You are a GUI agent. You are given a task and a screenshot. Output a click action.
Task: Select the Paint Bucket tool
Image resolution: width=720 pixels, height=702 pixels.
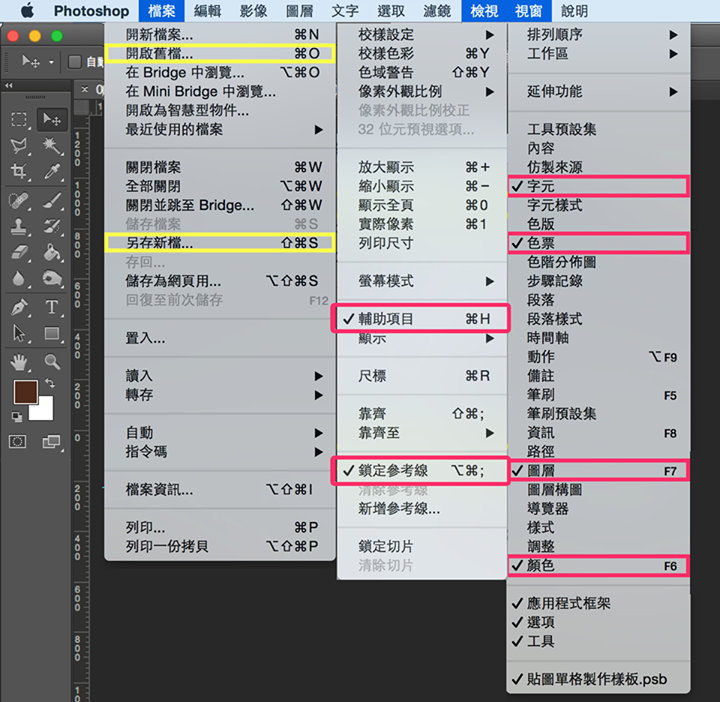(52, 252)
